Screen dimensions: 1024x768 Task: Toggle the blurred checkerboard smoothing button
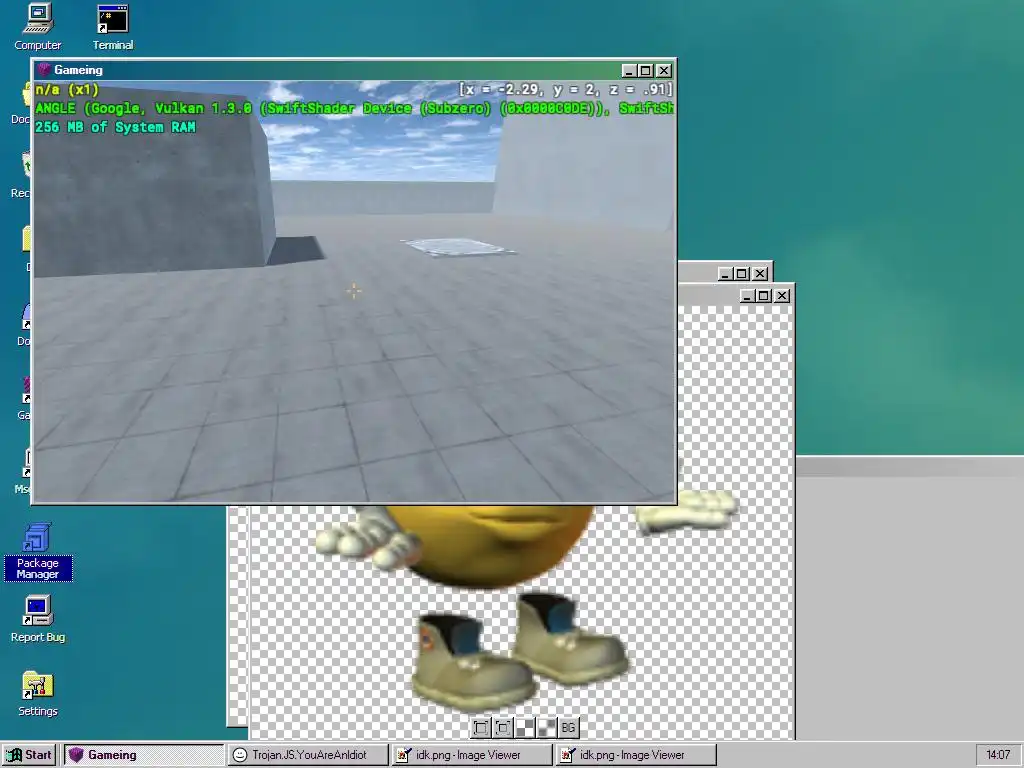547,728
